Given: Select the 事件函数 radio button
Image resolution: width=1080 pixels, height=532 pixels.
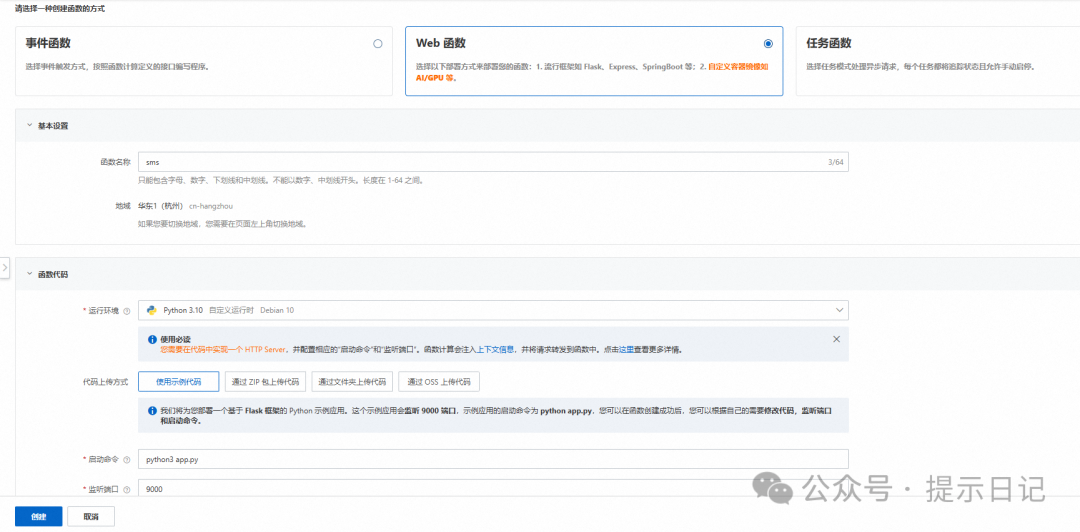Looking at the screenshot, I should 377,44.
